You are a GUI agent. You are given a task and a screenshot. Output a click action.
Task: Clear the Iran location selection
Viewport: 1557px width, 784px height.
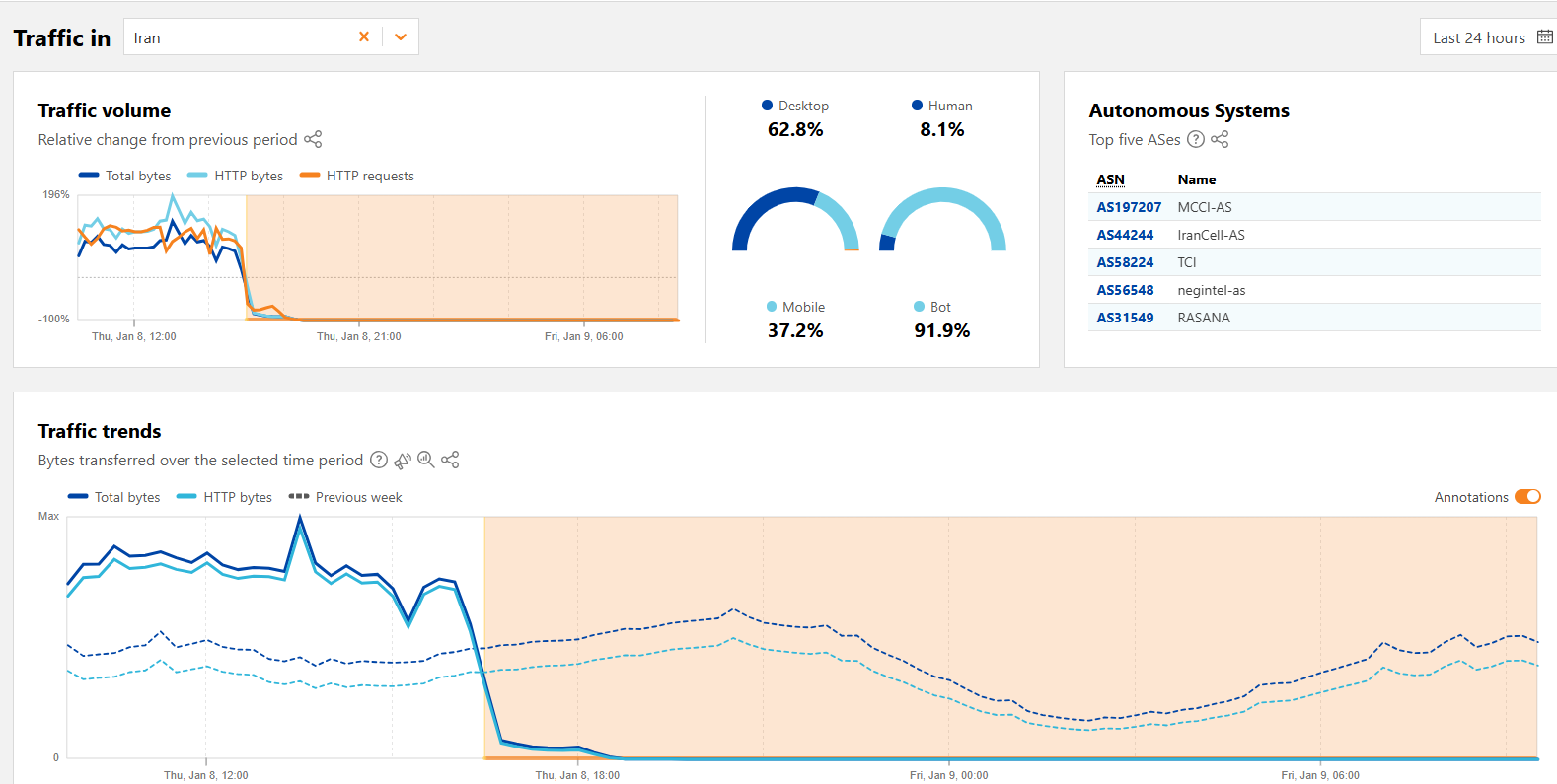tap(364, 36)
